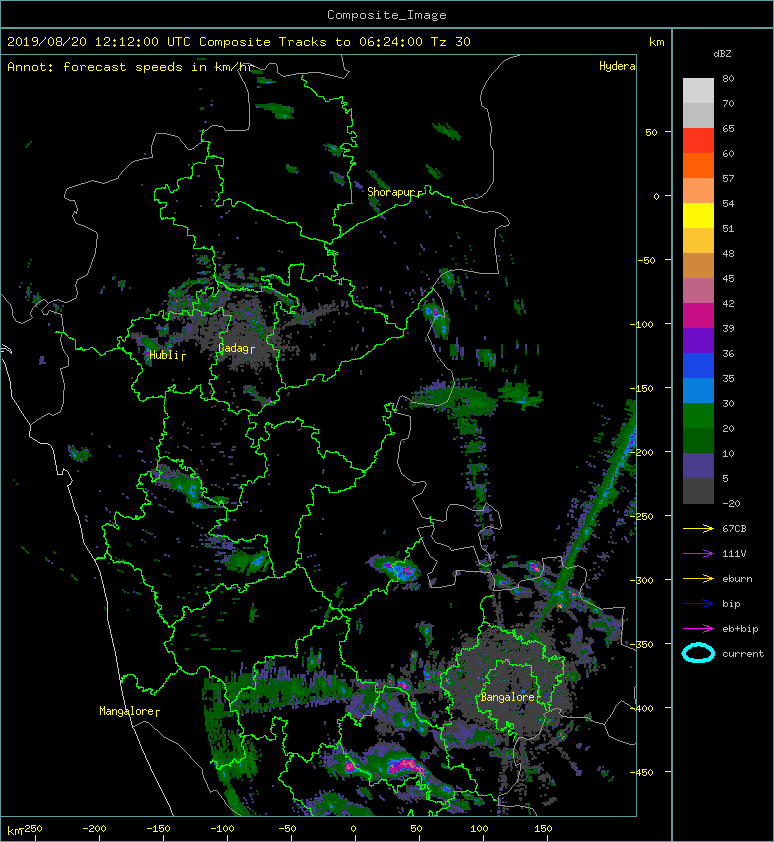This screenshot has height=842, width=774.
Task: Click the 50 tick on vertical axis
Action: pyautogui.click(x=651, y=132)
